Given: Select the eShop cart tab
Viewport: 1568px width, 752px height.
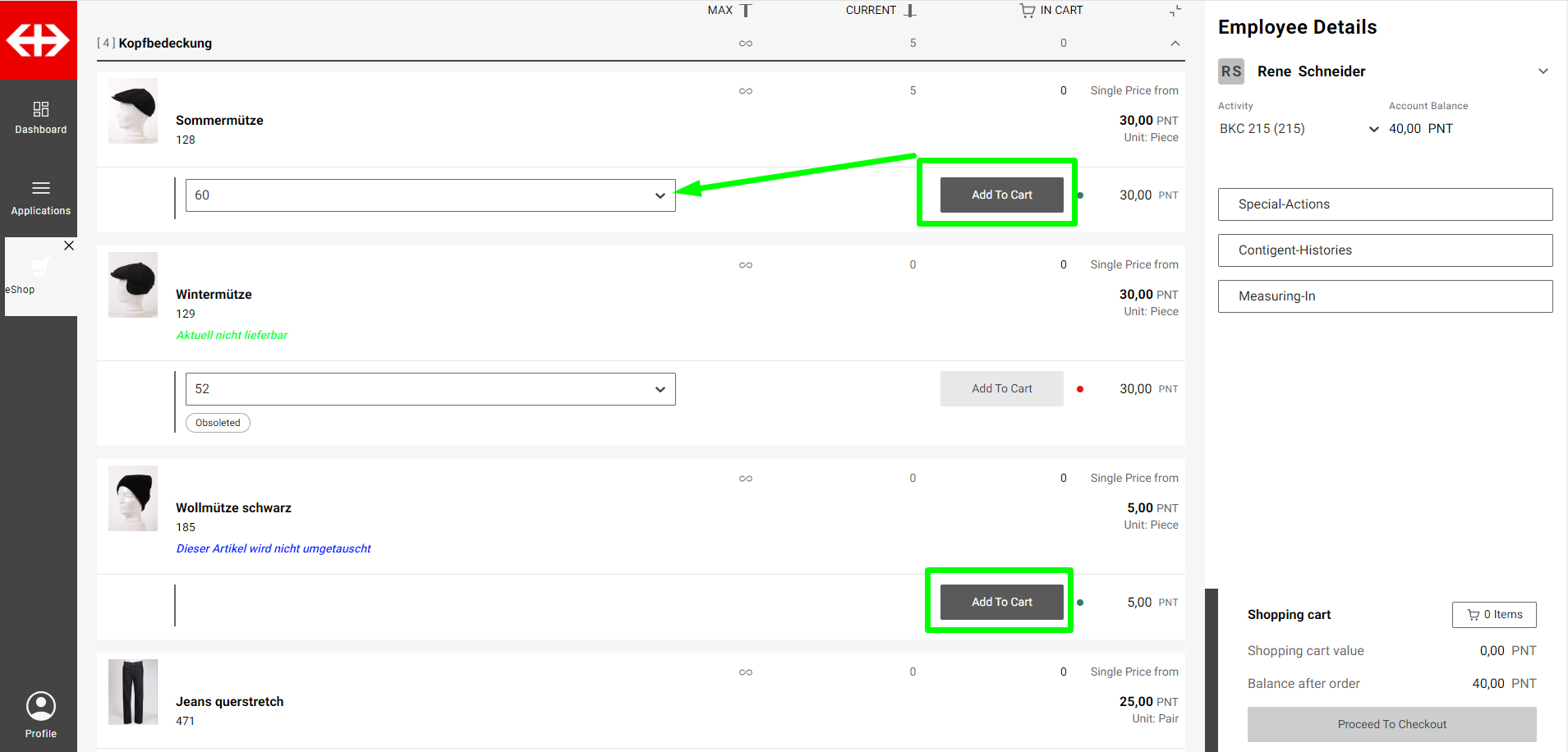Looking at the screenshot, I should coord(37,277).
